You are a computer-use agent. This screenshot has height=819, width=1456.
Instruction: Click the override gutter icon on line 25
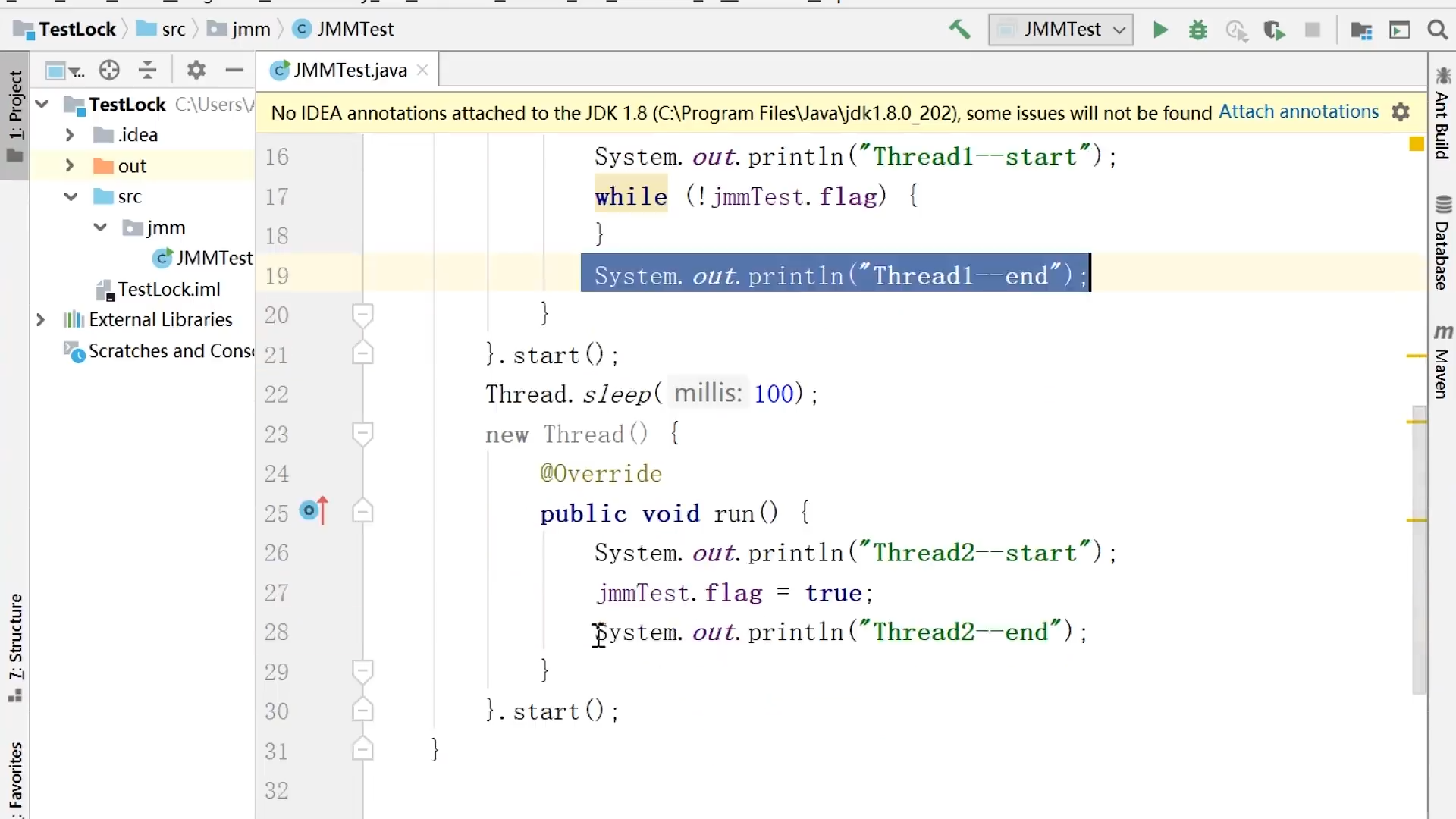pos(313,511)
